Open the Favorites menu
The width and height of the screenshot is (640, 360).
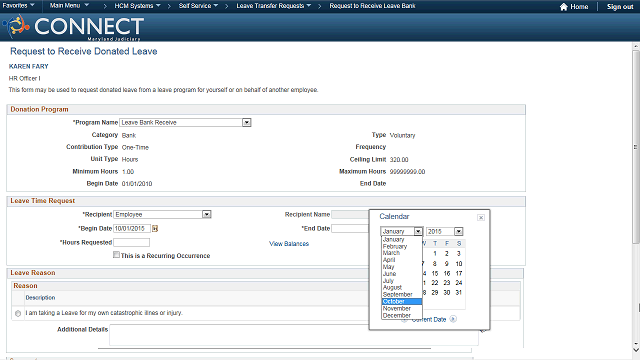[x=18, y=6]
